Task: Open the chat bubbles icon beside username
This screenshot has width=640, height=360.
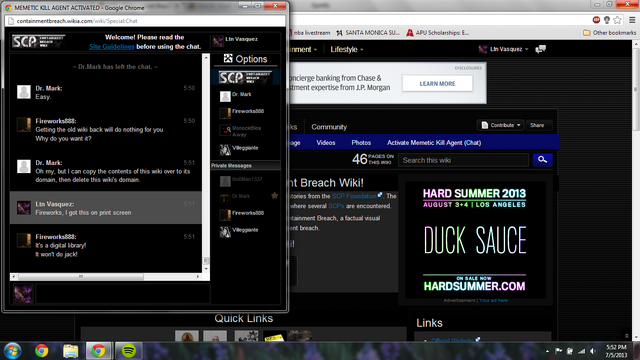Action: (541, 49)
